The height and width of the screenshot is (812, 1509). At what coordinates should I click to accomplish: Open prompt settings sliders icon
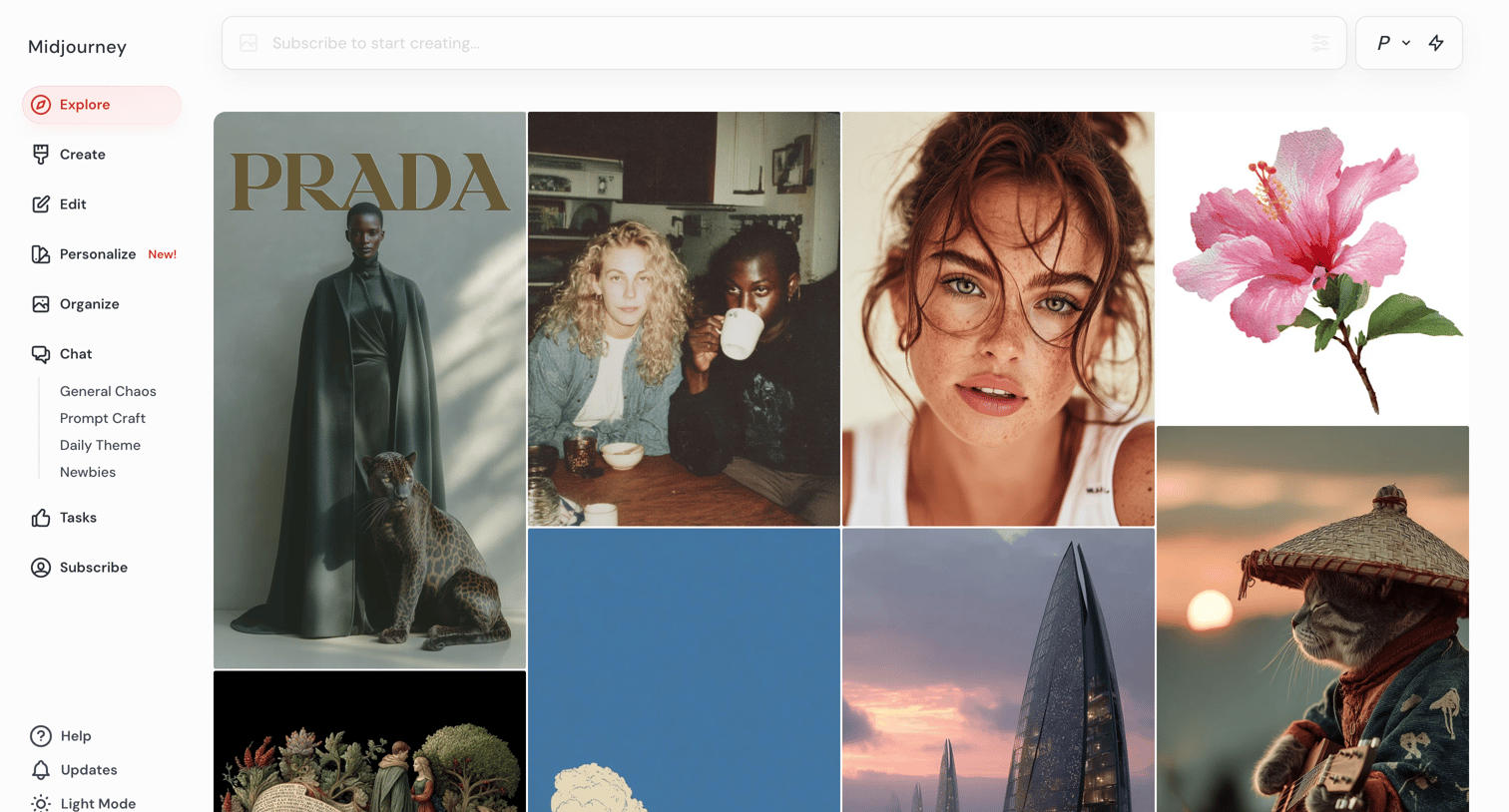click(x=1320, y=43)
